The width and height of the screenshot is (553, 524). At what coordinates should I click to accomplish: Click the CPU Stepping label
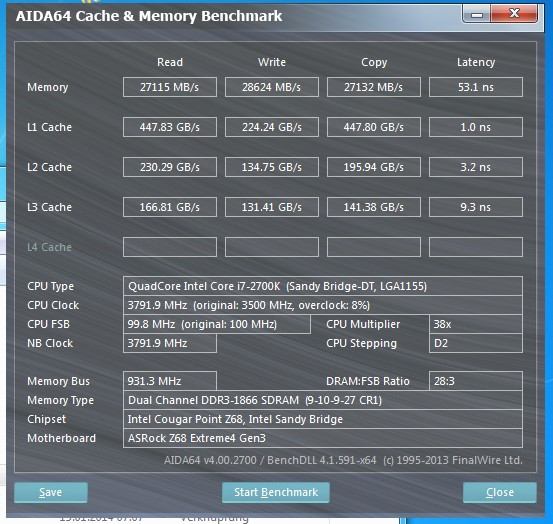click(x=361, y=343)
